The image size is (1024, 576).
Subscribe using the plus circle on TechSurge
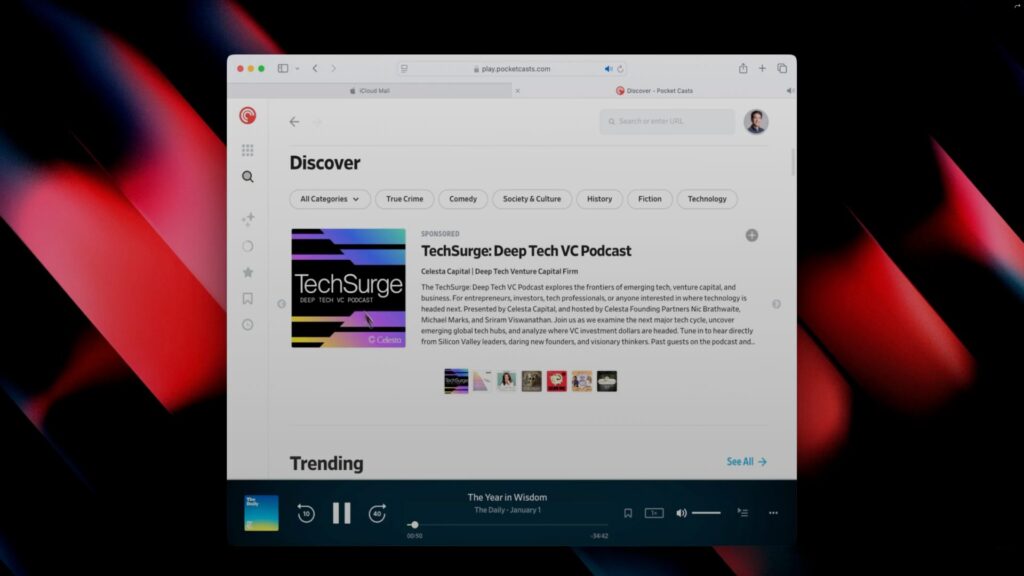(x=752, y=234)
